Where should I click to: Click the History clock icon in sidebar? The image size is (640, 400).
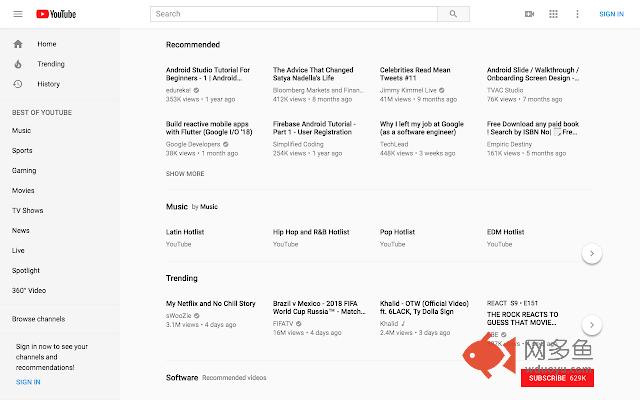tap(18, 84)
